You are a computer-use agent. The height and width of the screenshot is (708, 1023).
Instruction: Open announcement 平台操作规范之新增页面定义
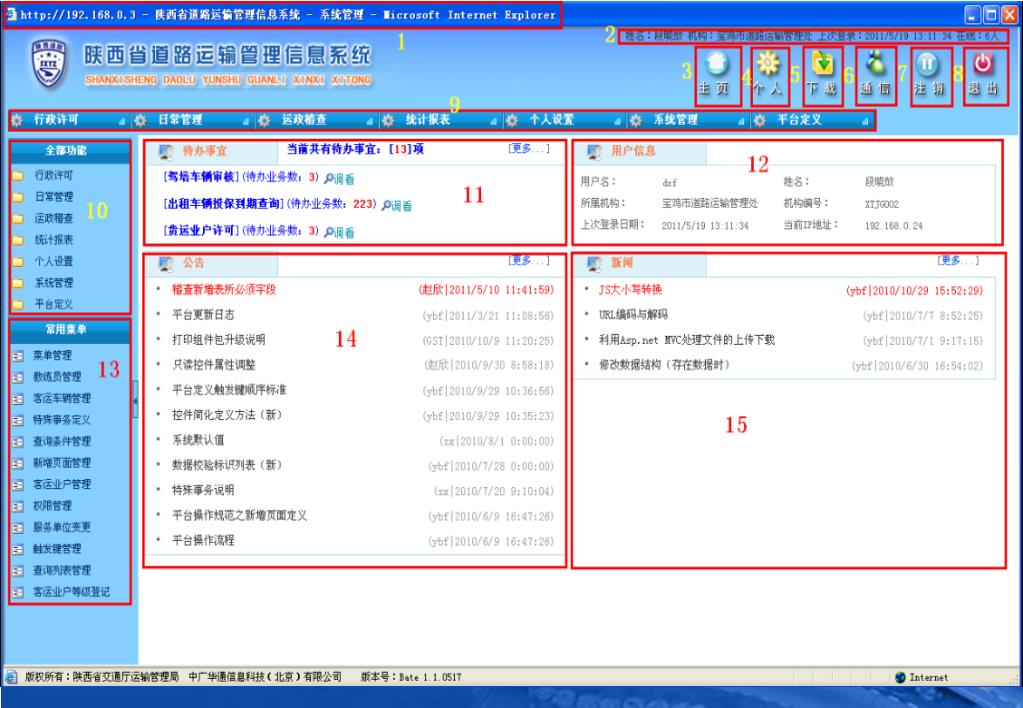[x=239, y=516]
